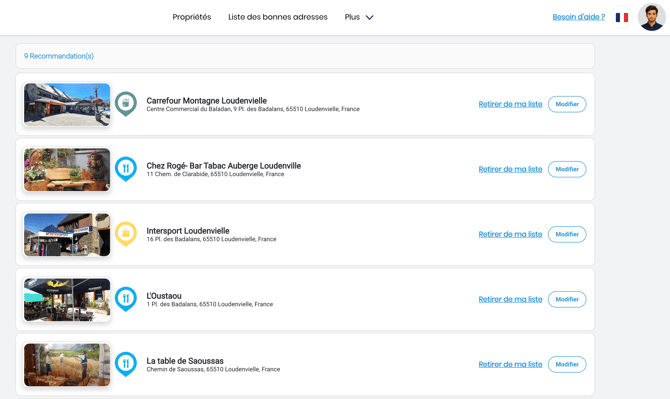Go to Liste des bonnes adresses

point(278,17)
